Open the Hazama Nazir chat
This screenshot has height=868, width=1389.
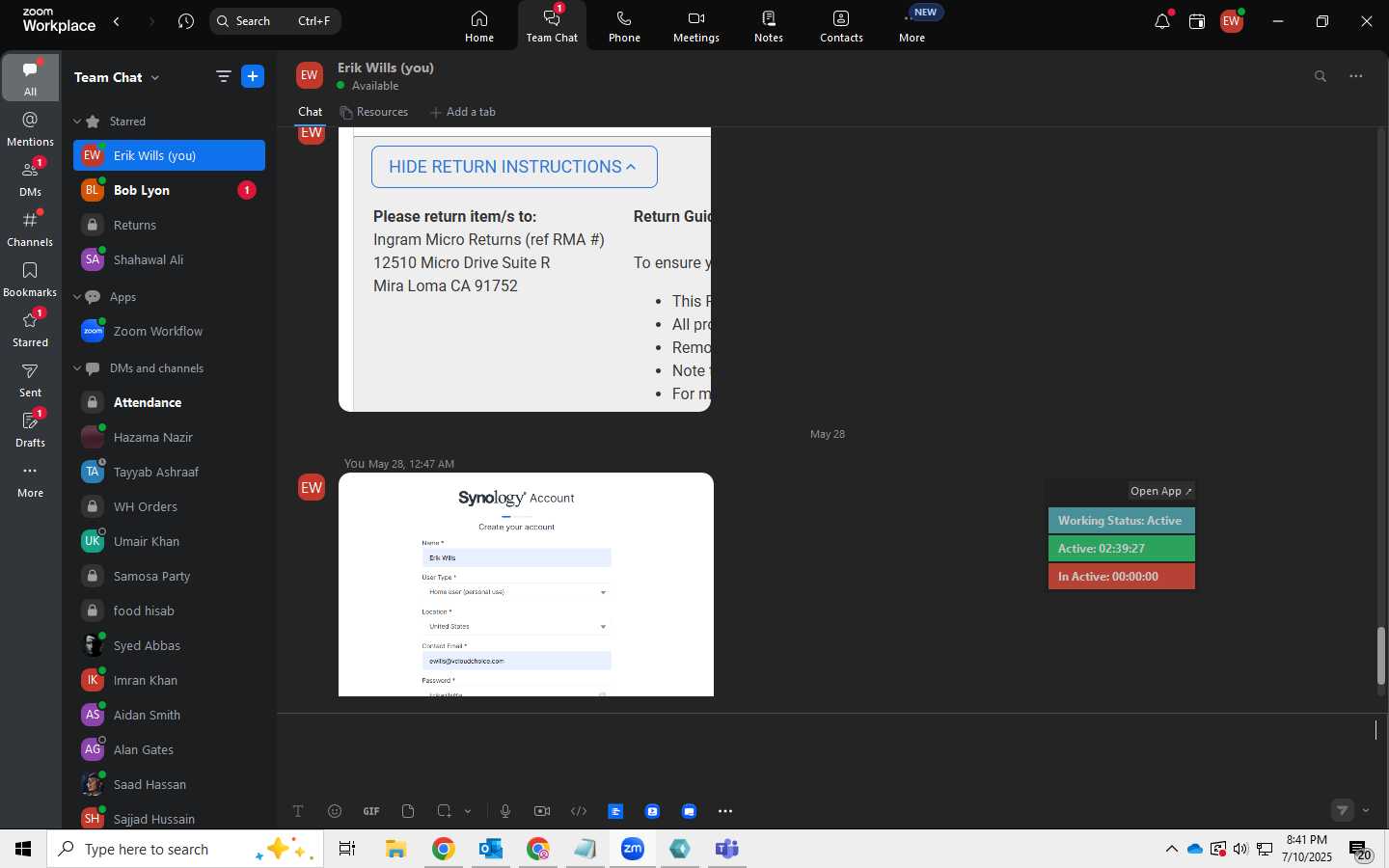click(169, 437)
